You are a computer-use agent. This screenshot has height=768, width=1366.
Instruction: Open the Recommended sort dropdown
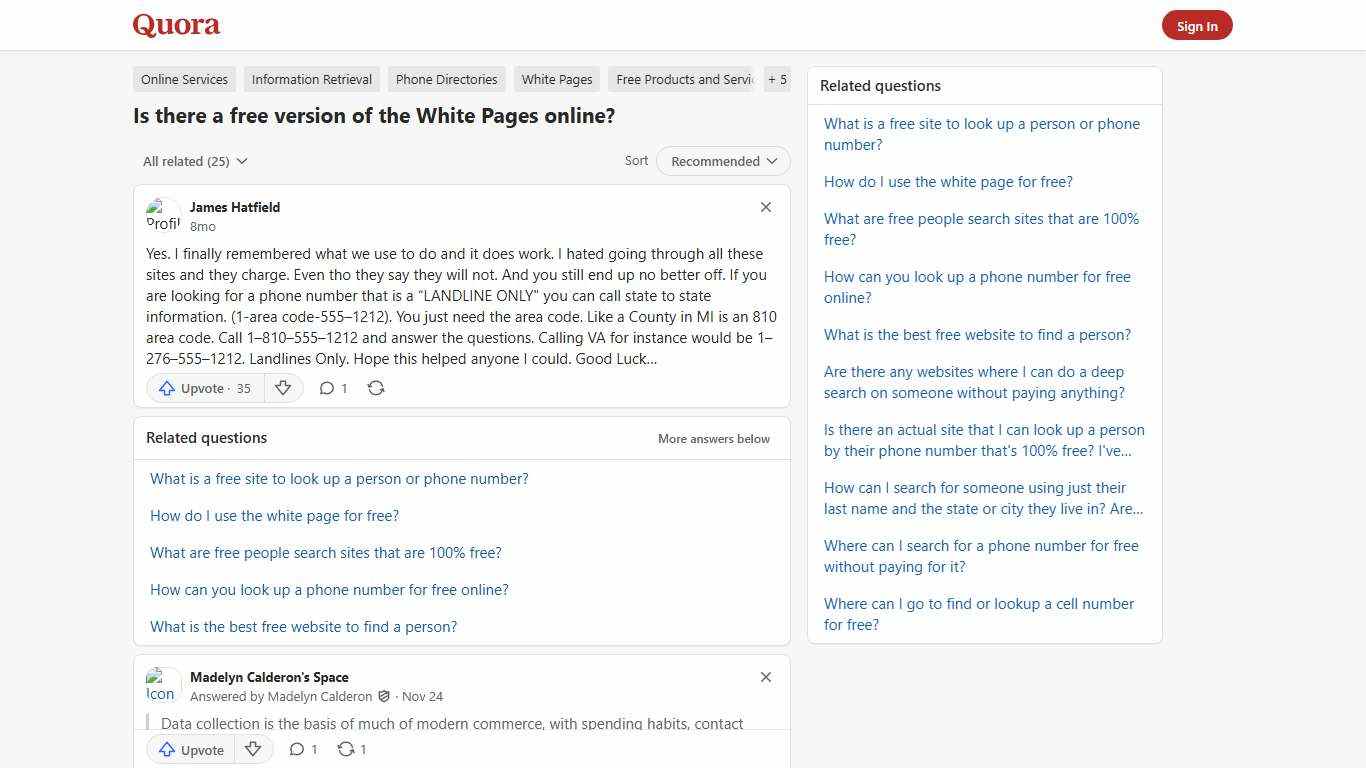point(722,161)
